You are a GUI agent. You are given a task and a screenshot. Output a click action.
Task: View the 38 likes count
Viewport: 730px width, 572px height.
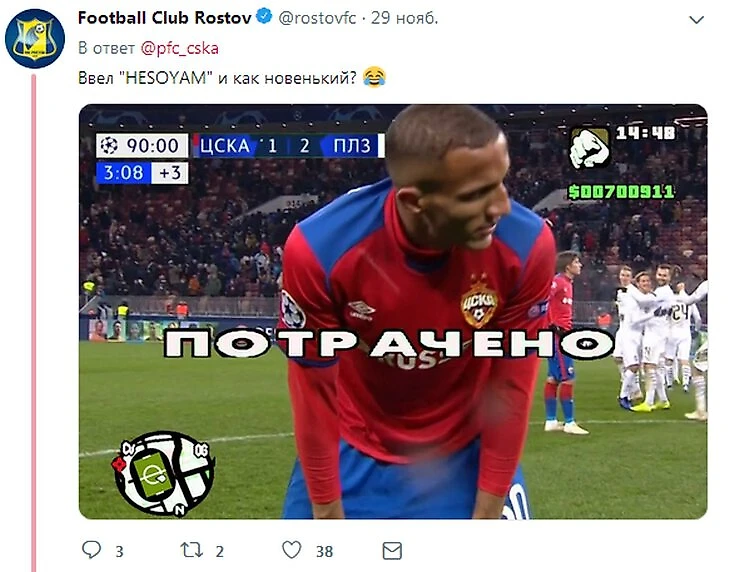click(x=324, y=552)
